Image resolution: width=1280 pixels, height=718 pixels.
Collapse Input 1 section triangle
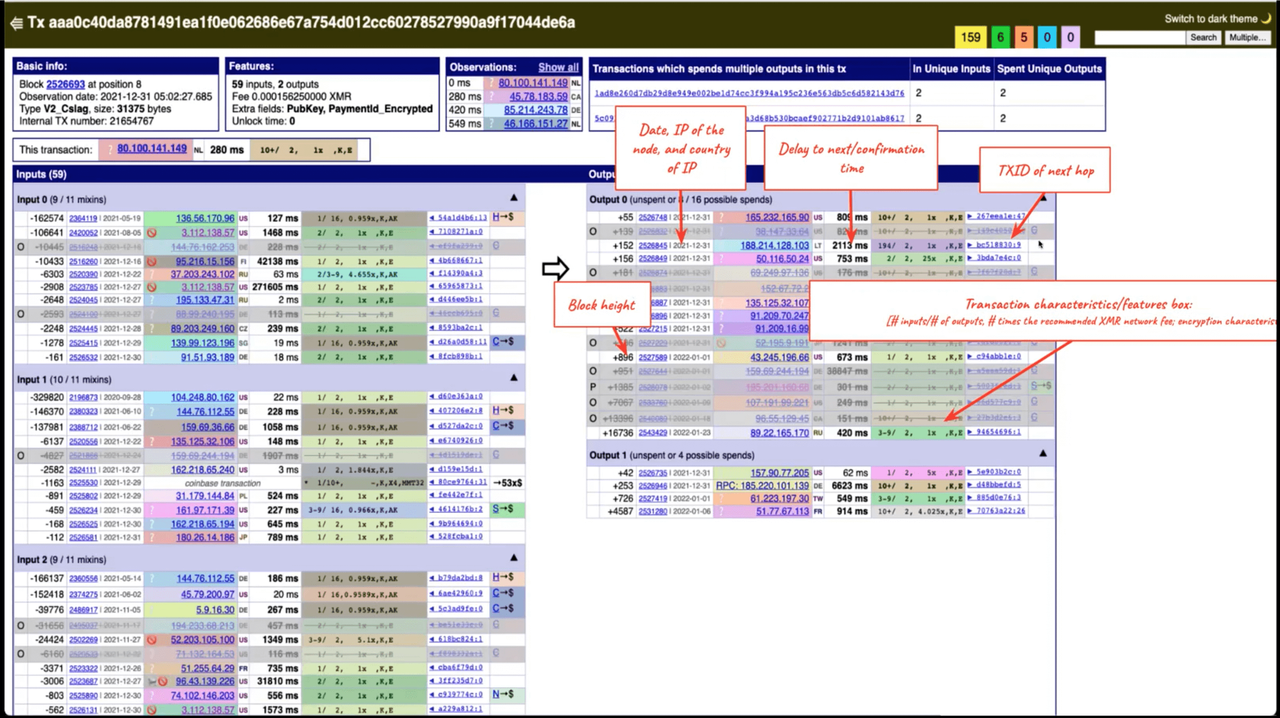(x=515, y=378)
